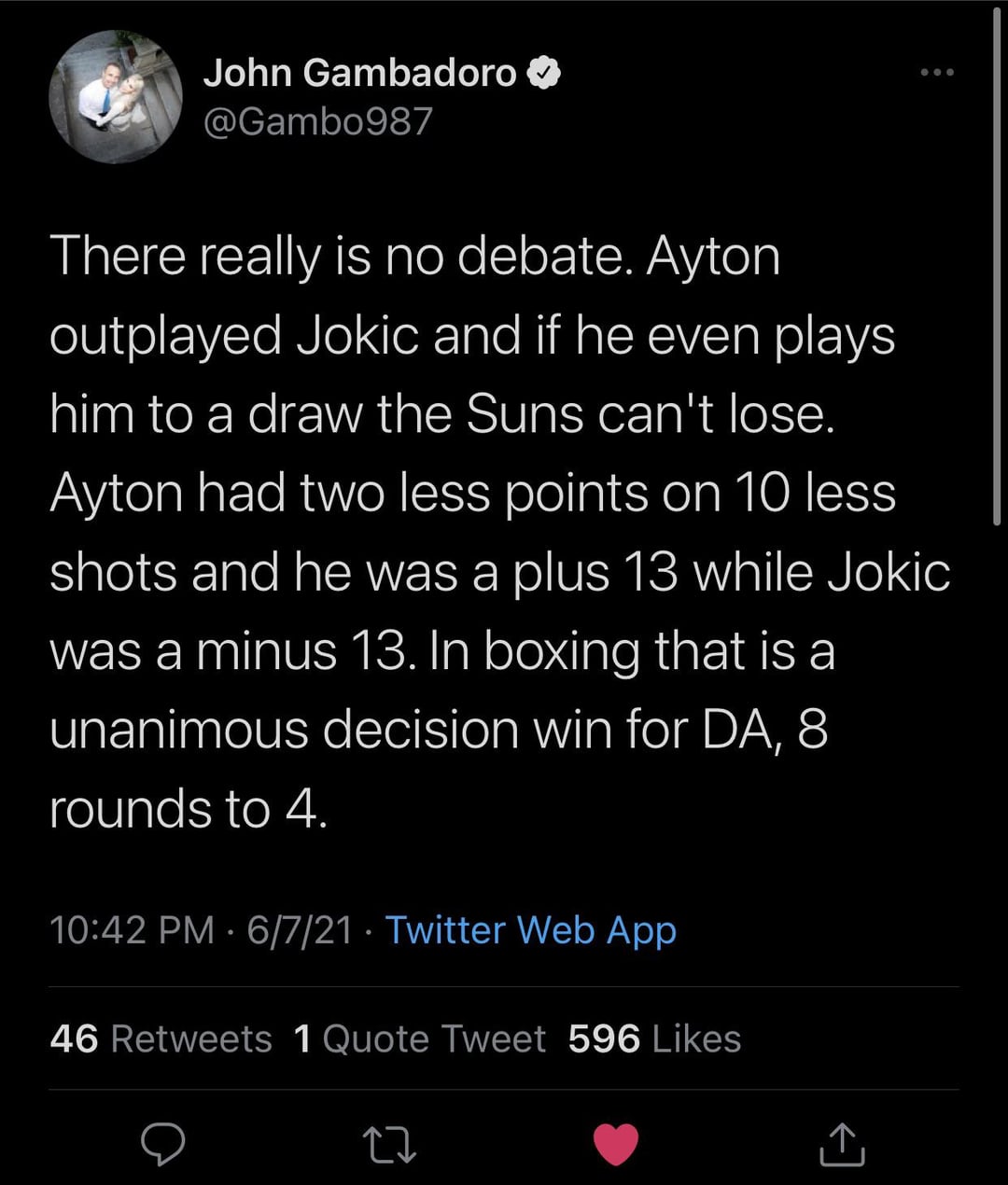
Task: Click the final line 'rounds to 4.'
Action: (189, 808)
